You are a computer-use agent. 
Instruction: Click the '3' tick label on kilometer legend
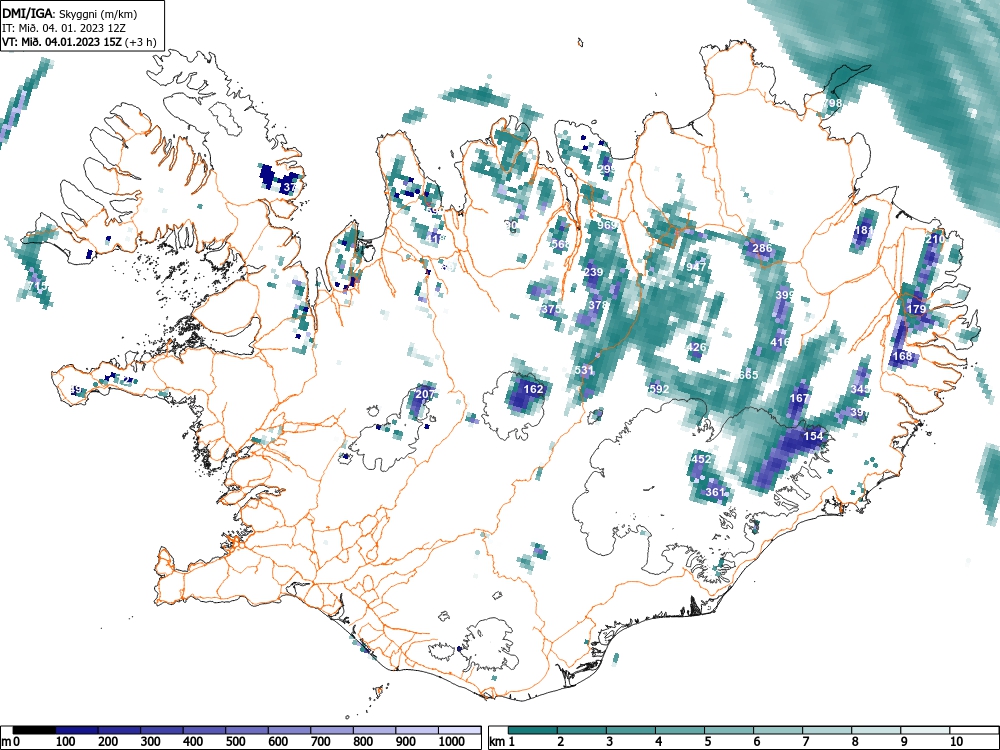point(610,742)
